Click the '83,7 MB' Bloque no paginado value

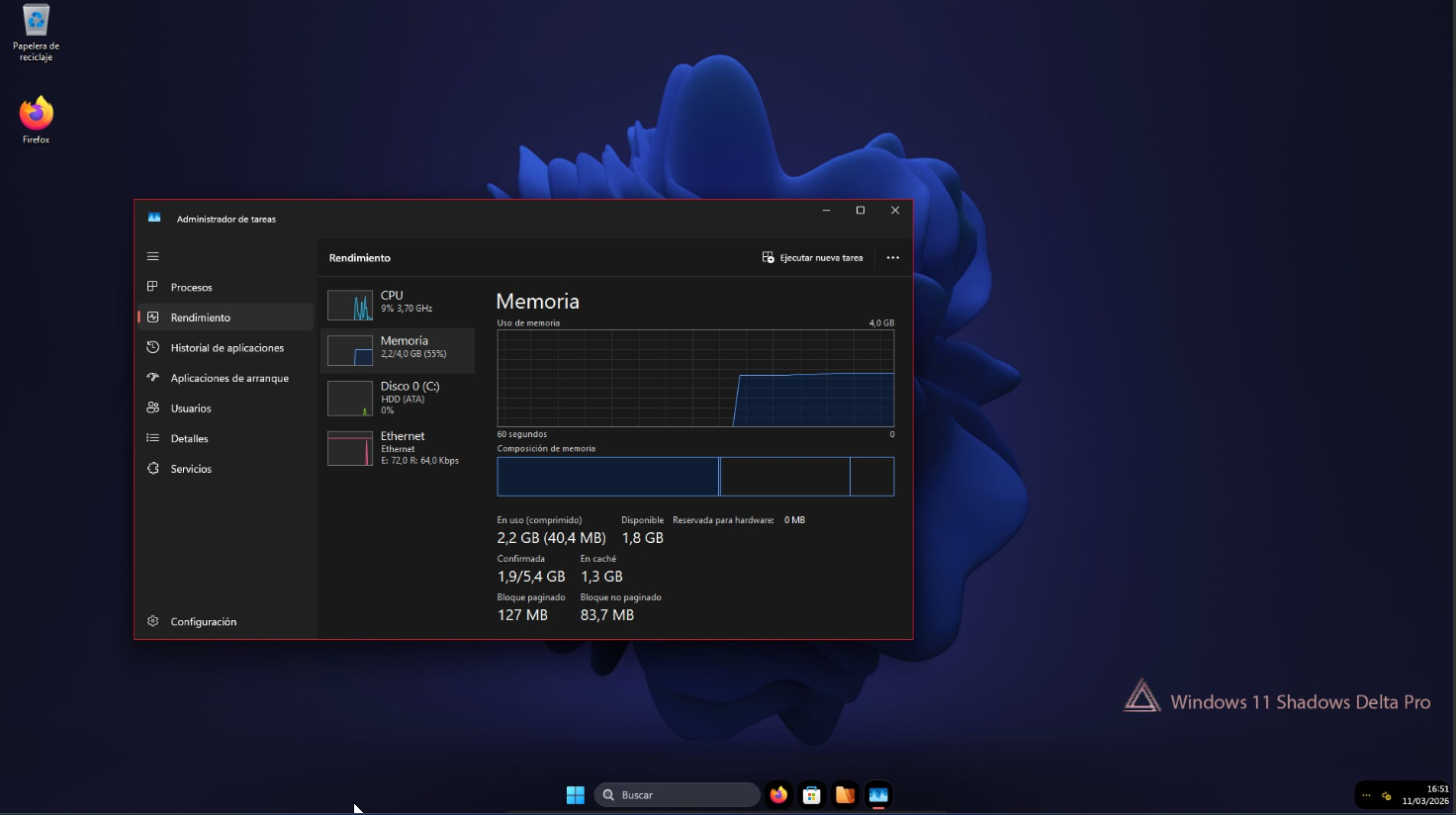tap(607, 615)
